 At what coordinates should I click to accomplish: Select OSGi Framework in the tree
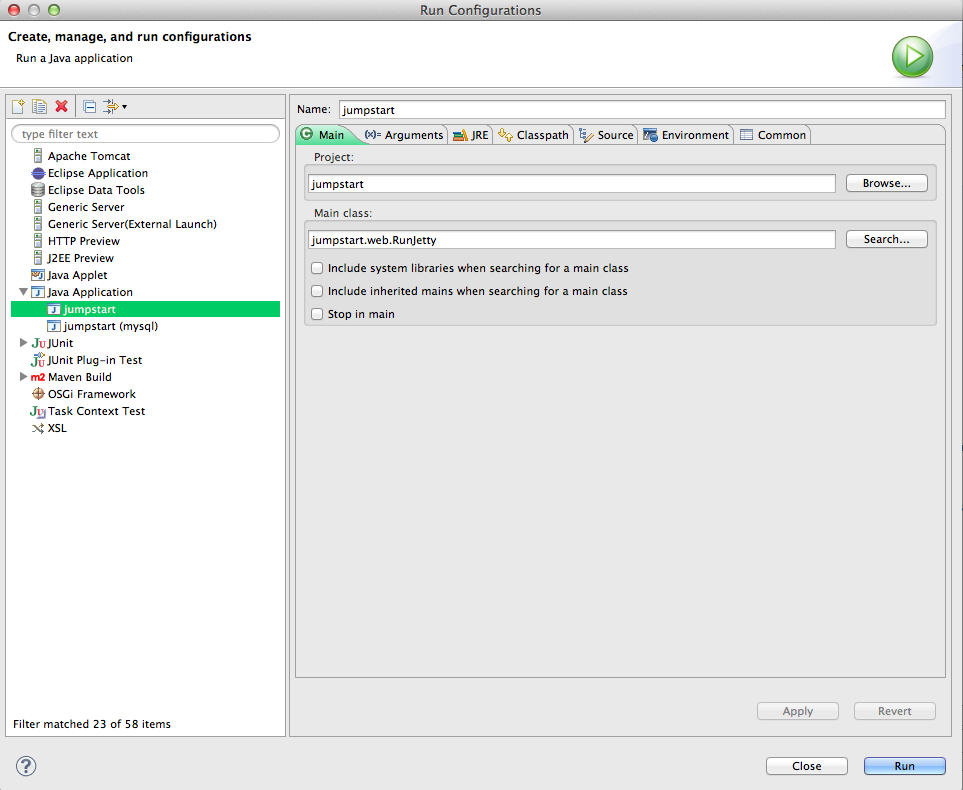pyautogui.click(x=92, y=394)
